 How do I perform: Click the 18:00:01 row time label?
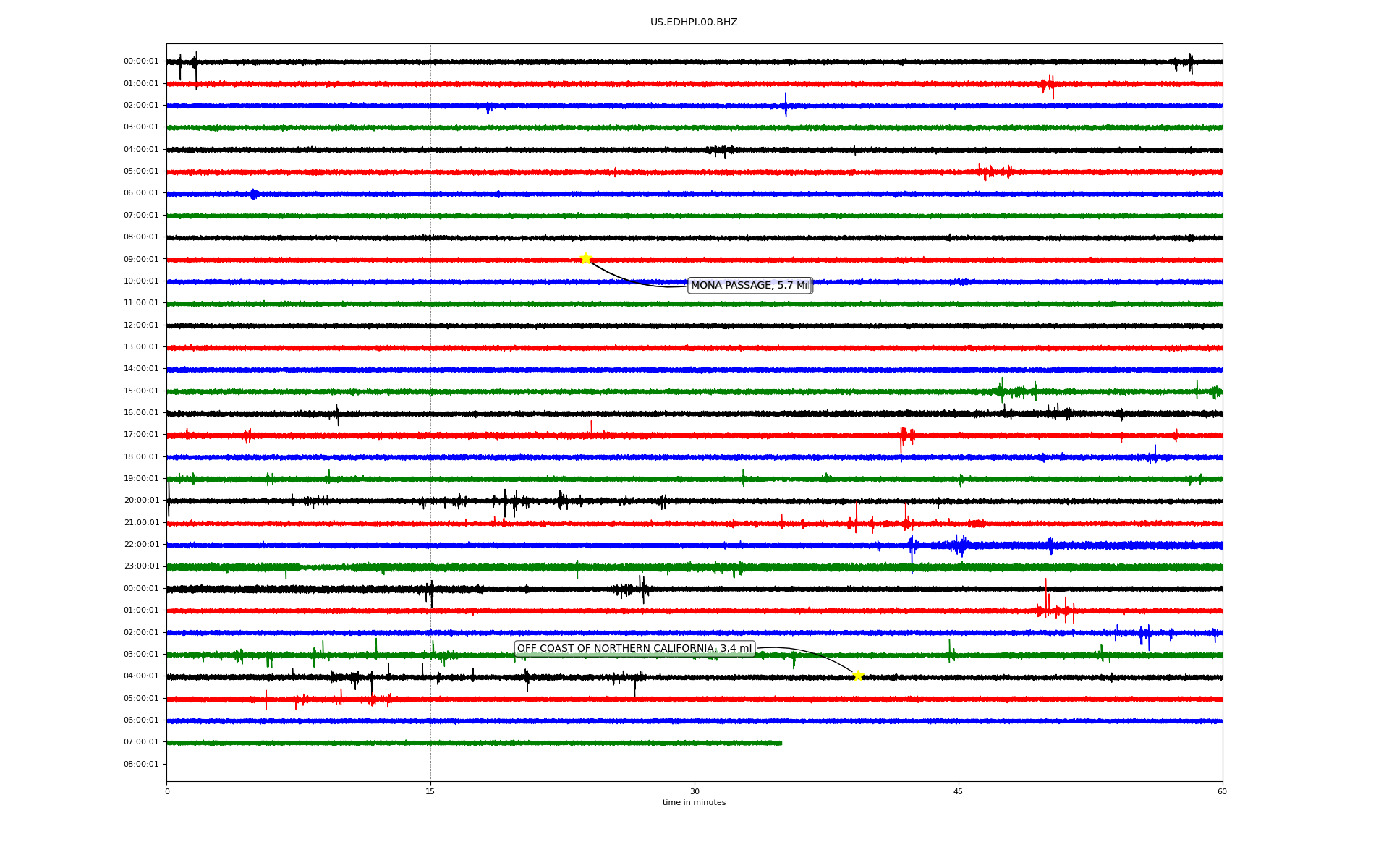pyautogui.click(x=141, y=457)
